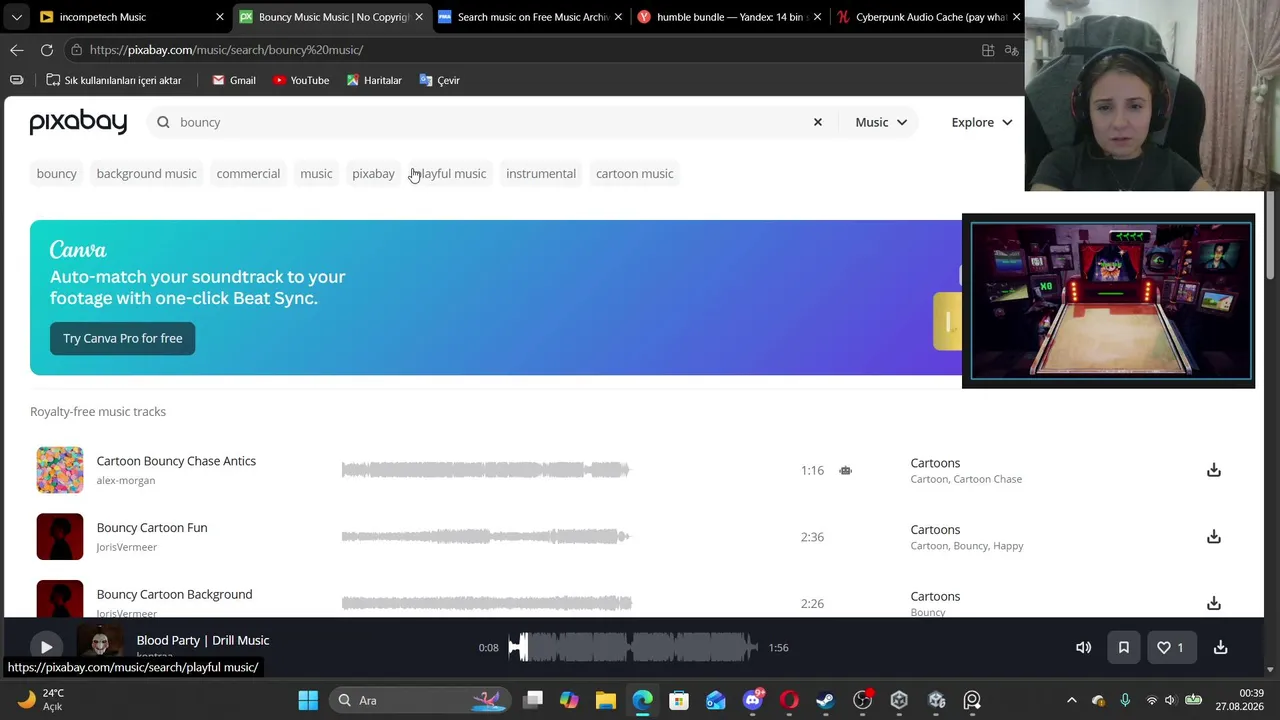
Task: Select the commercial tag
Action: coord(248,174)
